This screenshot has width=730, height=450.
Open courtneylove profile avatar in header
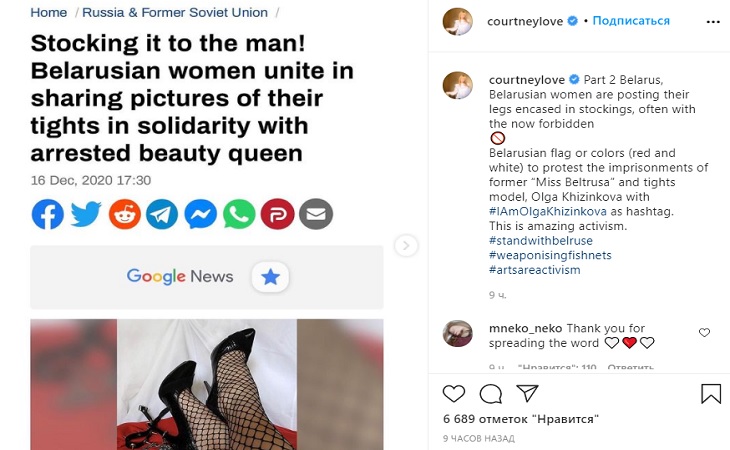(x=459, y=20)
